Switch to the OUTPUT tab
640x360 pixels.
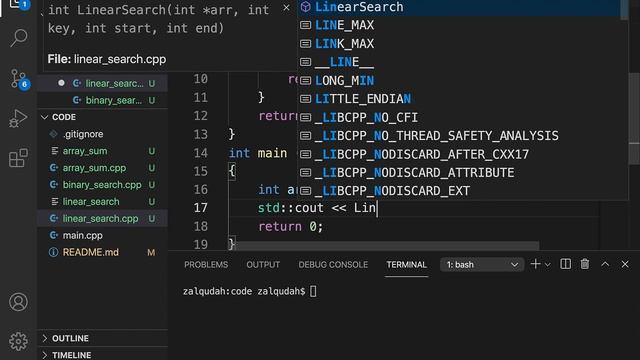click(263, 265)
